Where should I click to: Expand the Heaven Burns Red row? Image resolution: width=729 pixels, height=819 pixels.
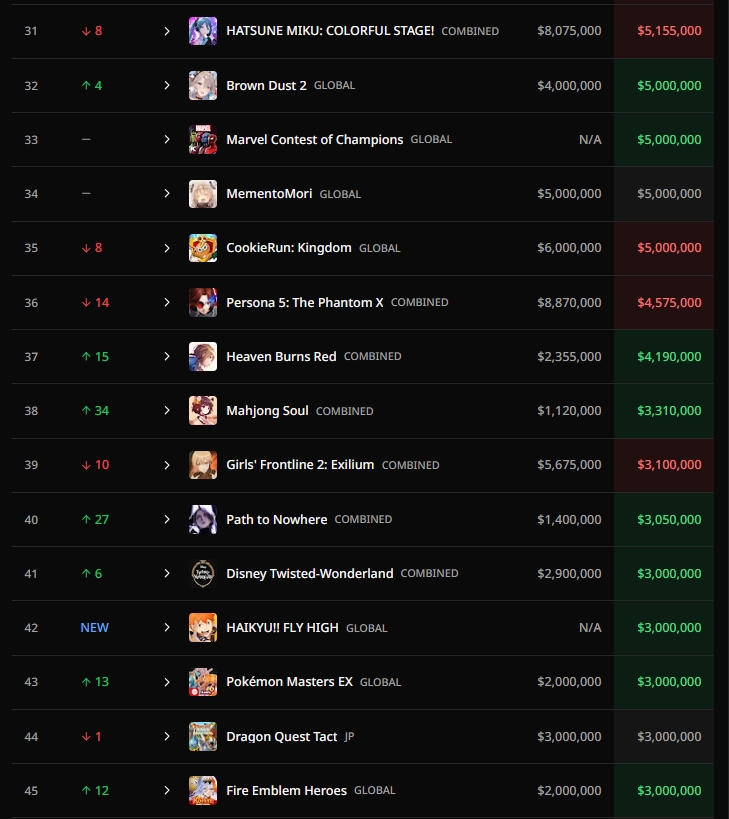pyautogui.click(x=167, y=356)
